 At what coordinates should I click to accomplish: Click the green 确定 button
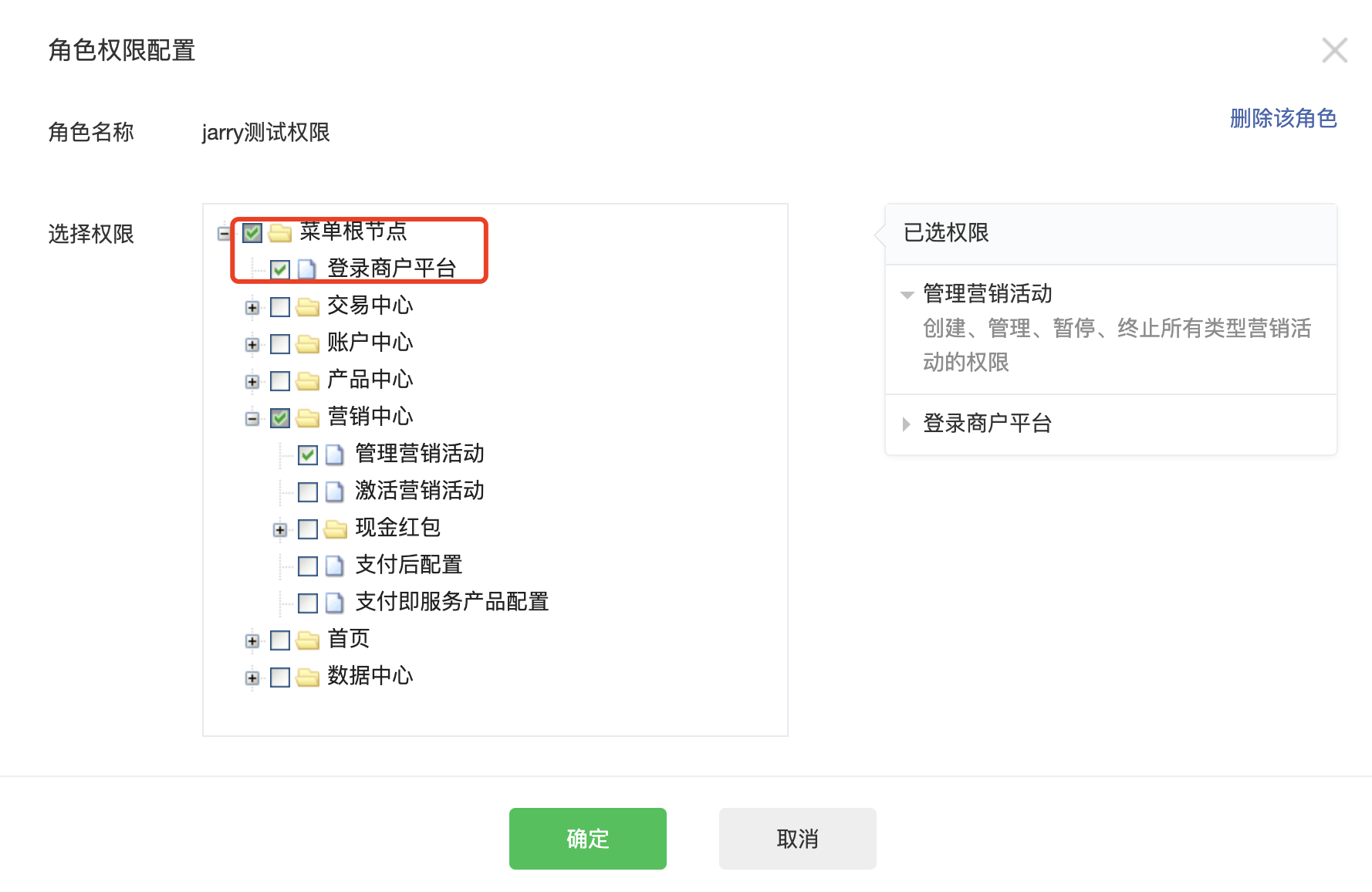[x=587, y=839]
